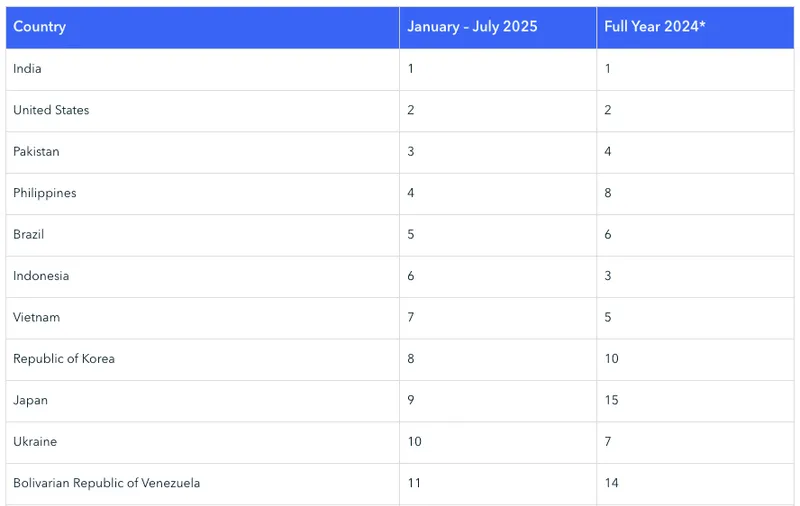800x506 pixels.
Task: Select Ukraine's 2025 rank value of 10
Action: click(414, 441)
